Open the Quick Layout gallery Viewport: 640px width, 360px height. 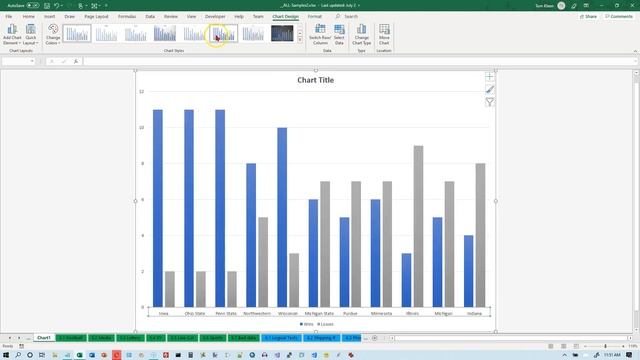[x=31, y=34]
